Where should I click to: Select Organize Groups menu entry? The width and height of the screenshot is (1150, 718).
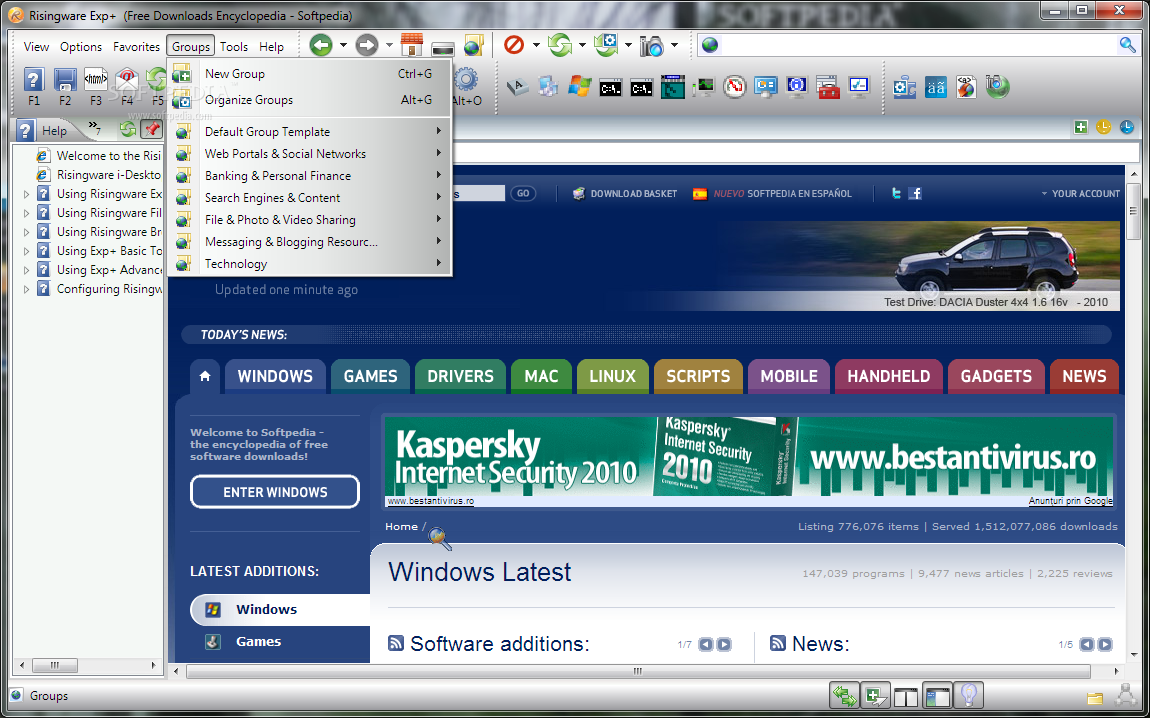click(310, 100)
